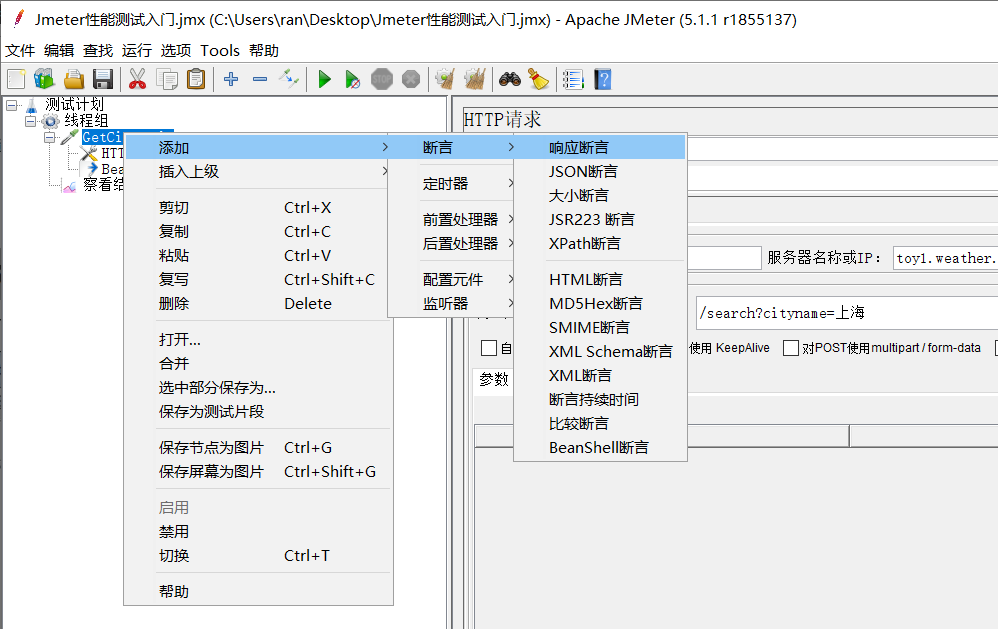Click the Expand all plus icon

(x=231, y=80)
